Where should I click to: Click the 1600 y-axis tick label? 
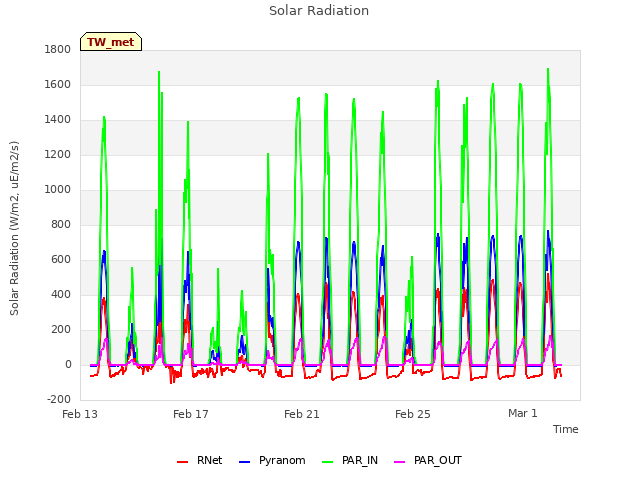(58, 84)
